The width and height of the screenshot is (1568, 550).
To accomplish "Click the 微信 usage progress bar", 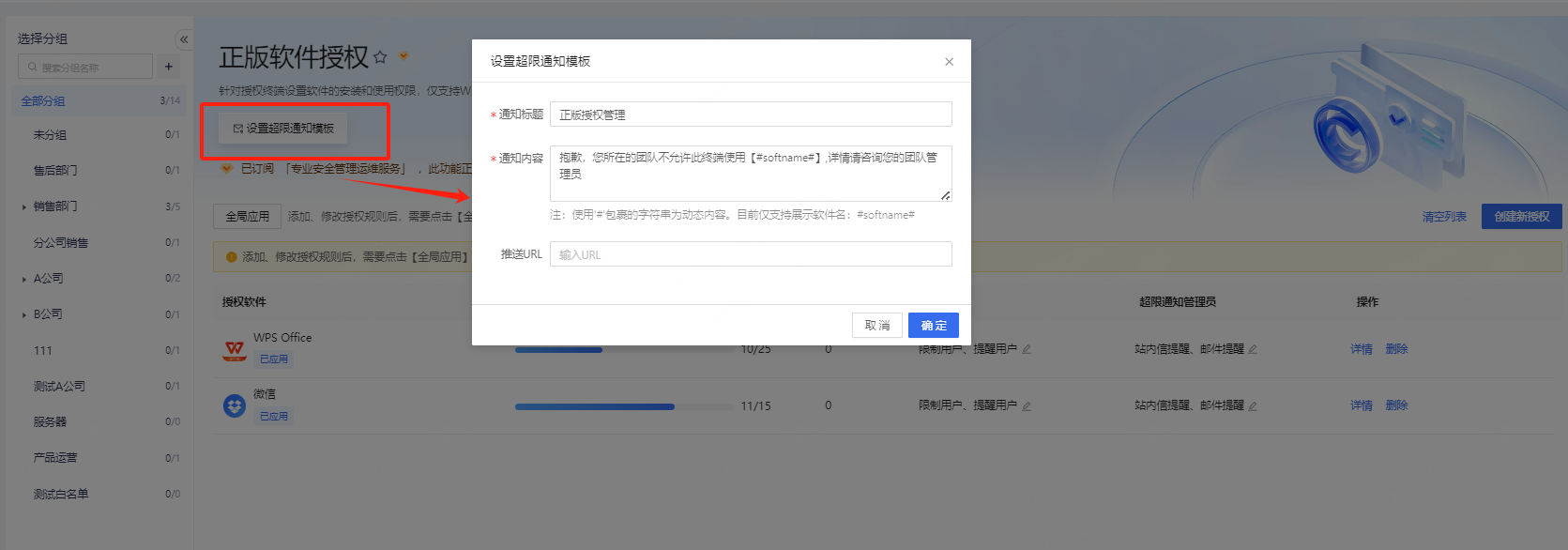I will coord(624,407).
